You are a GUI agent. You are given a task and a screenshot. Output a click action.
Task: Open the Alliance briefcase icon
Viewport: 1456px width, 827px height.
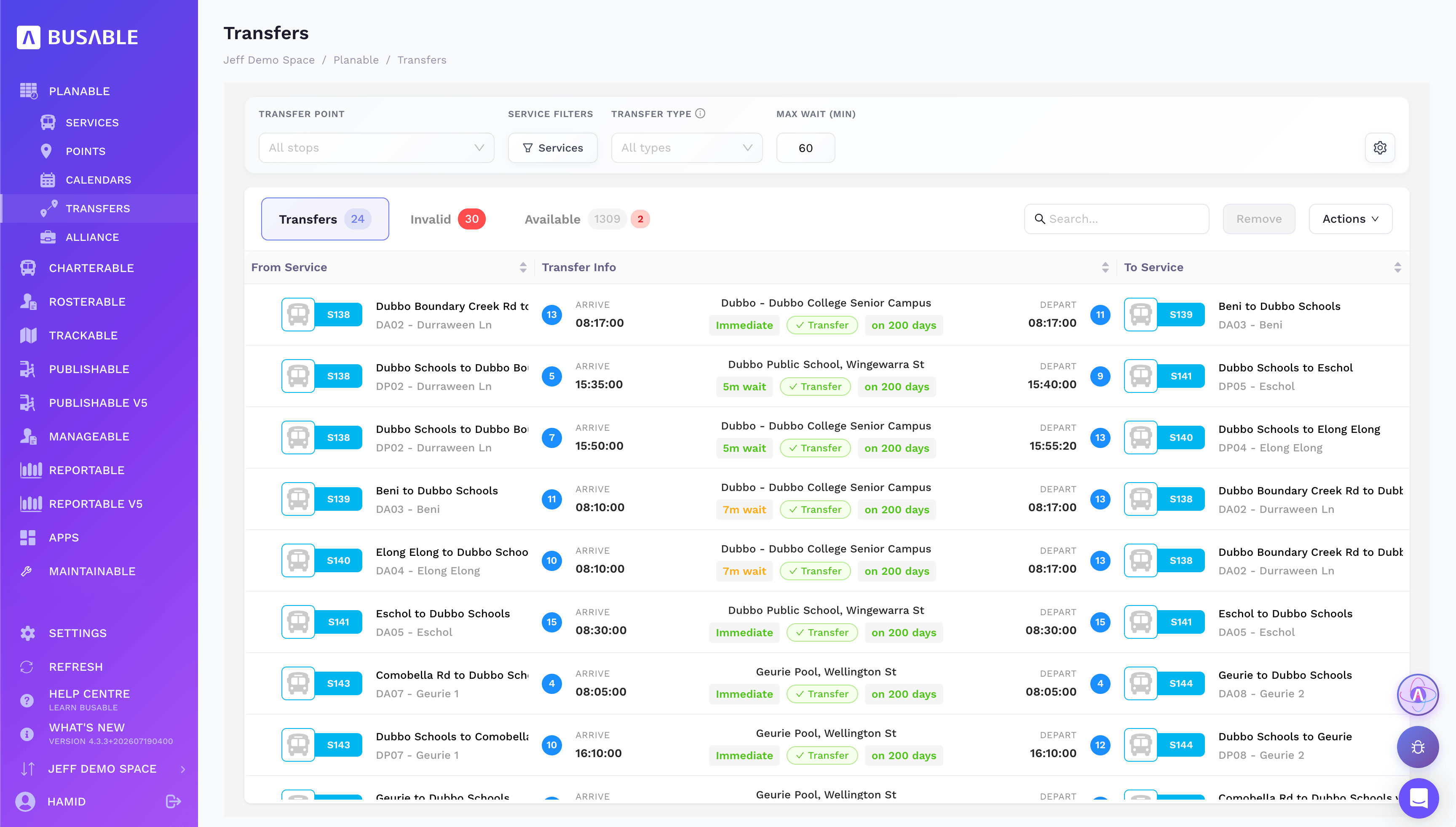click(48, 237)
